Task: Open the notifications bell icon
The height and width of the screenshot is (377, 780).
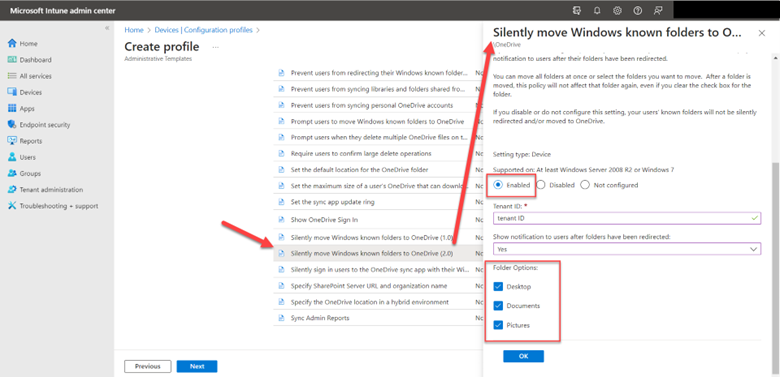Action: 597,10
